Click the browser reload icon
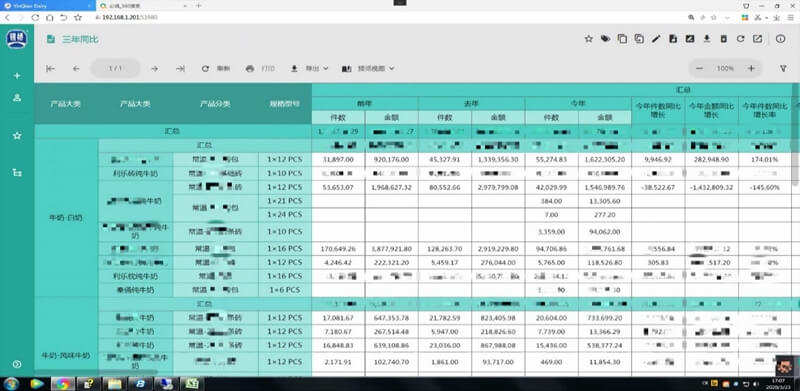The image size is (800, 391). (x=35, y=17)
